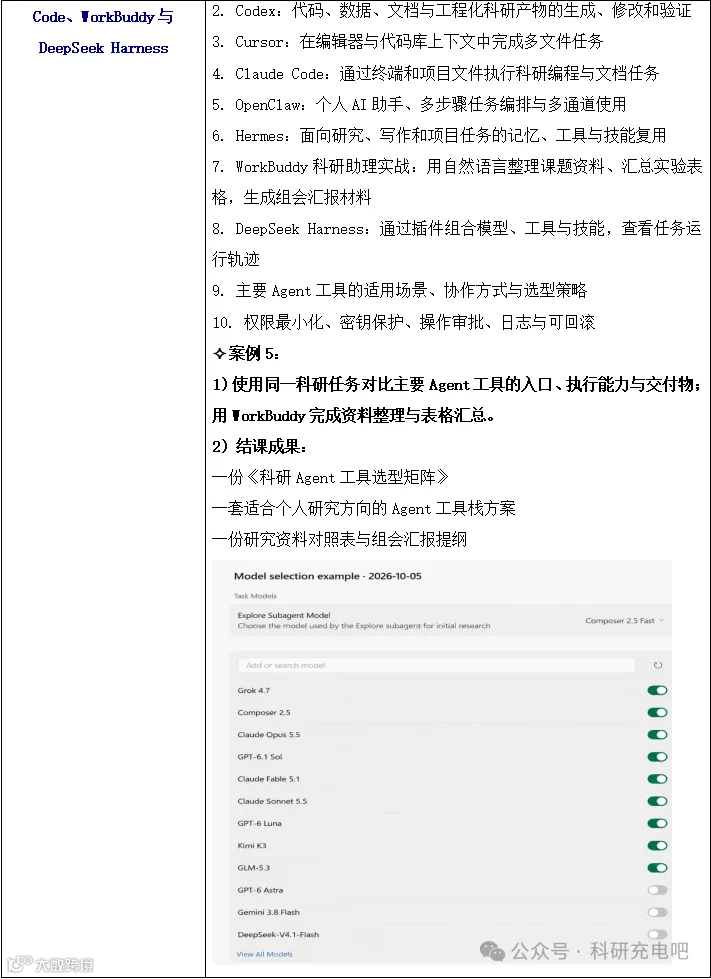The image size is (711, 979).
Task: Click the line 7. WorkBuddy 科研助理实战
Action: point(457,182)
